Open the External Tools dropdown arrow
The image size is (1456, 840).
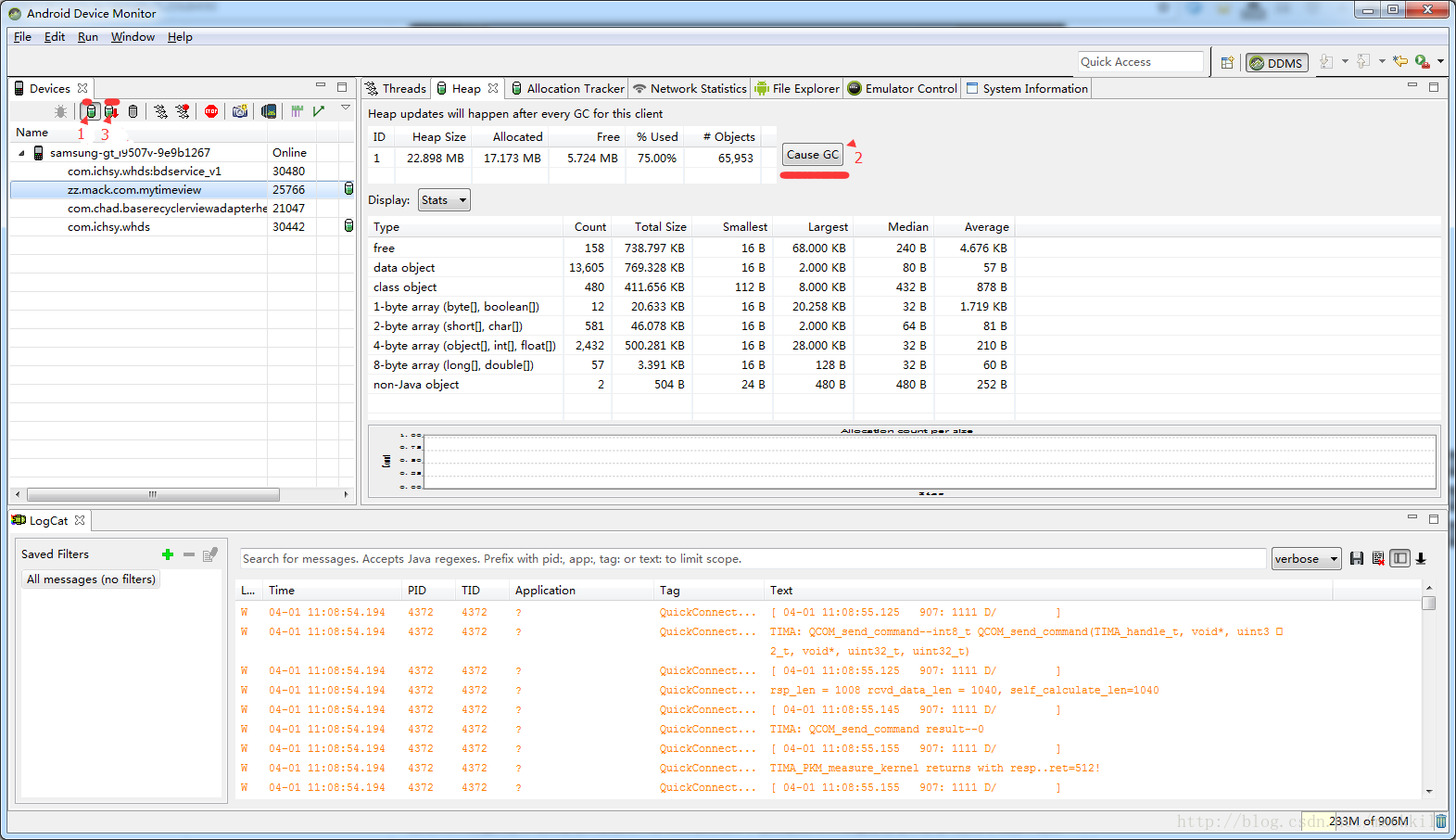tap(1440, 62)
